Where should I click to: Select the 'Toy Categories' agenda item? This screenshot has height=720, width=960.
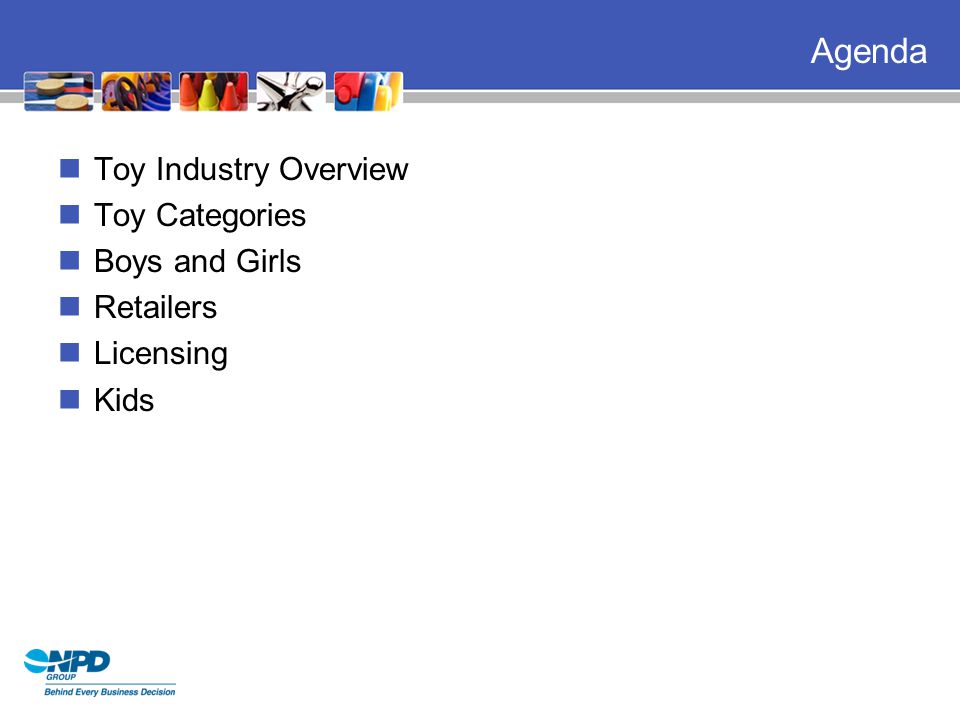[x=200, y=216]
